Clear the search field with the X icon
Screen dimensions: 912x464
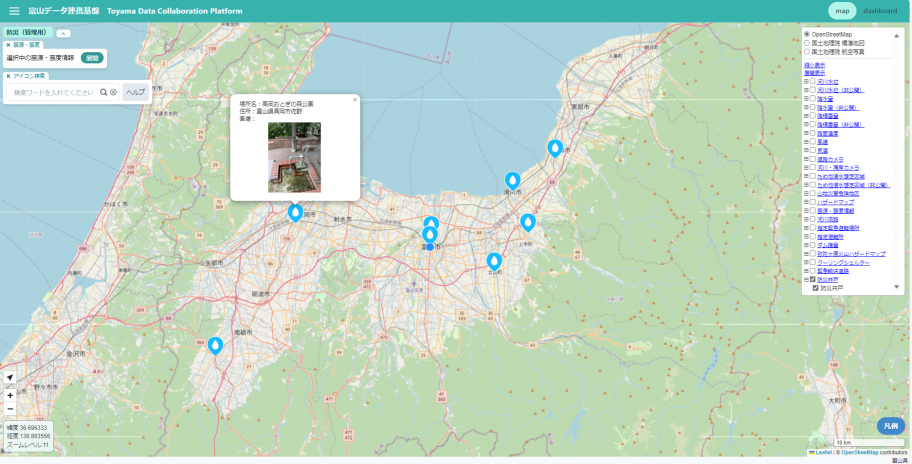[114, 92]
